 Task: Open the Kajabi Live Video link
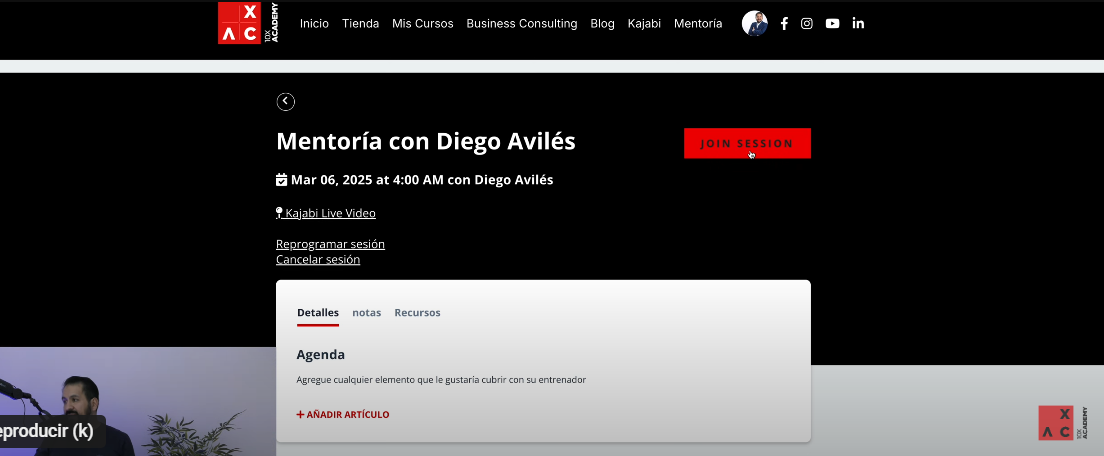click(x=326, y=213)
